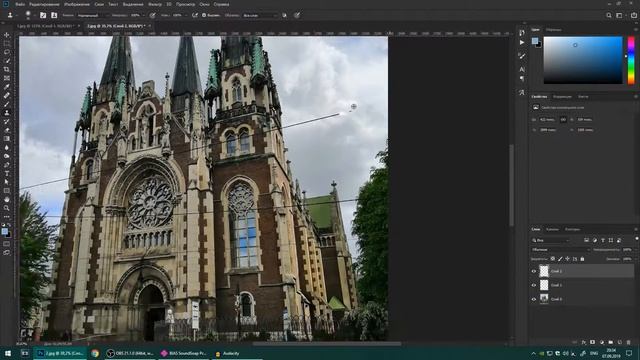Open the Edit Toolbar three-dots menu
Viewport: 640px width, 360px height.
(x=7, y=217)
